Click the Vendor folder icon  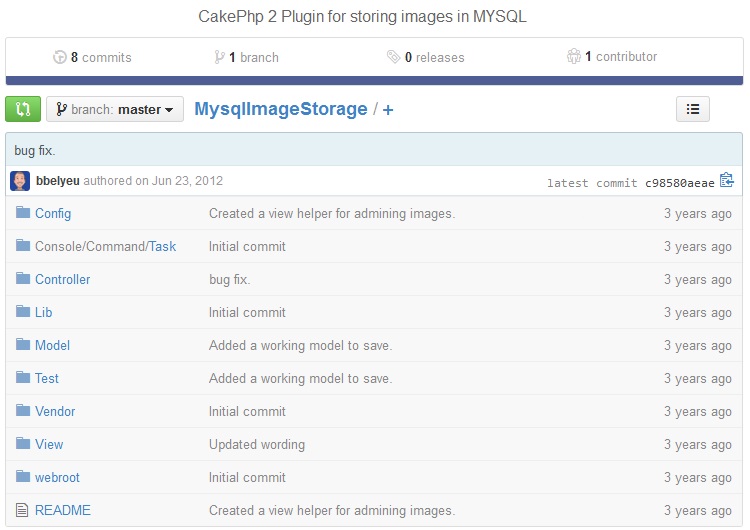click(x=22, y=410)
